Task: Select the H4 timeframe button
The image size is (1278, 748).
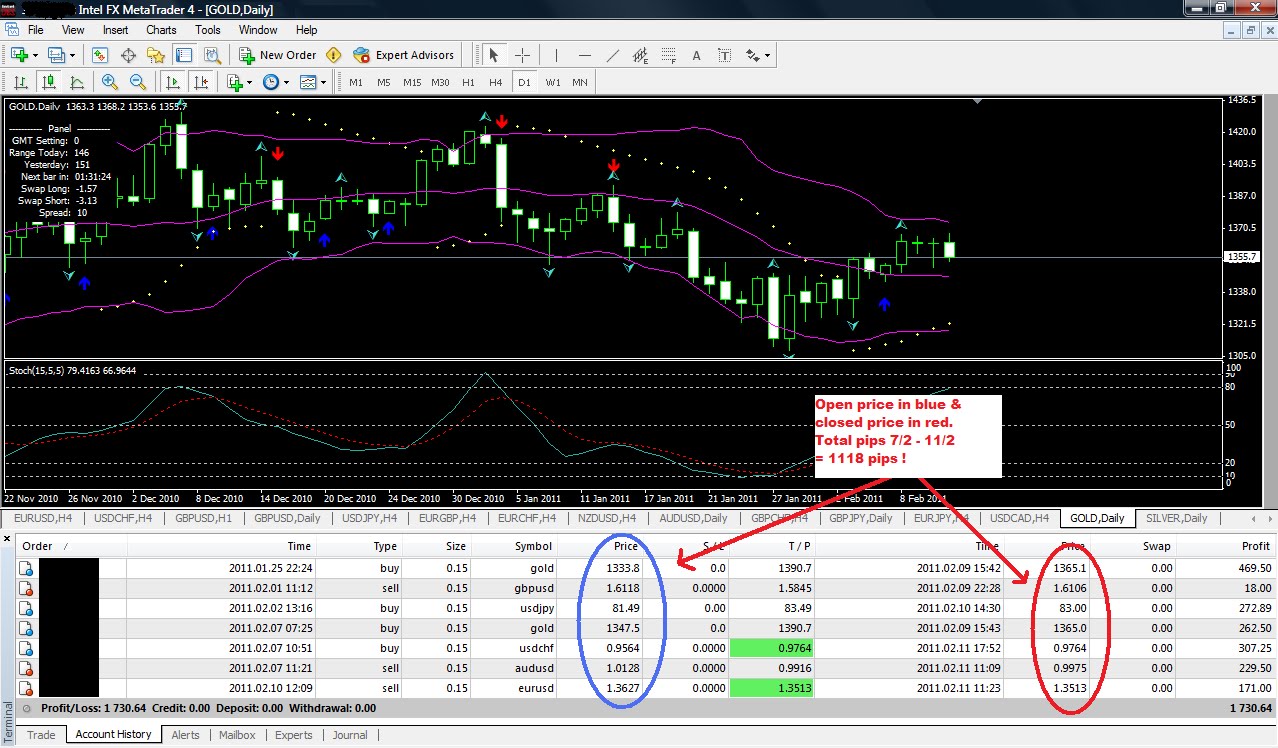Action: pos(496,82)
